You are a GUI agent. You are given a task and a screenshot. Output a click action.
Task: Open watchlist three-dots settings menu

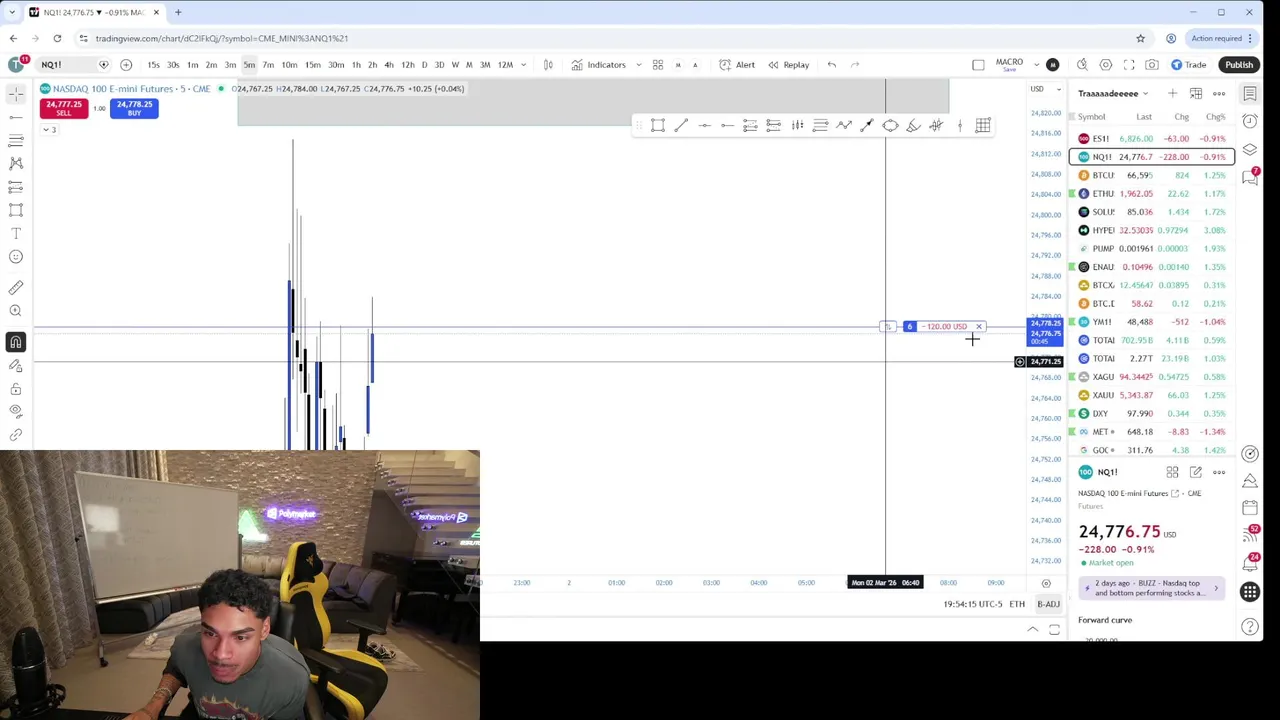1219,94
